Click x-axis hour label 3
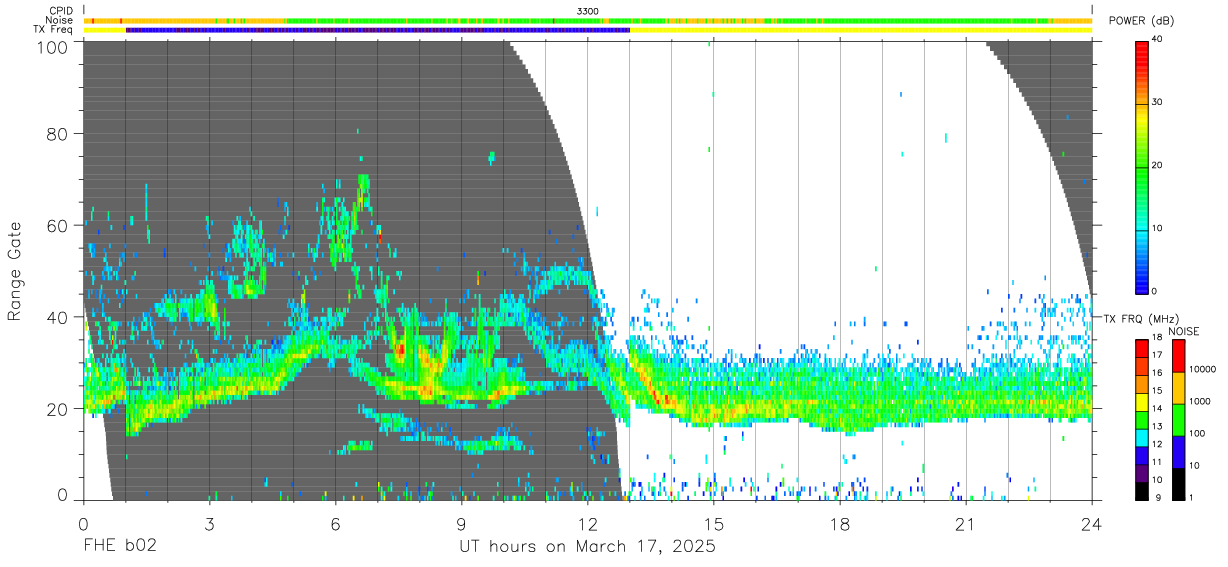This screenshot has width=1228, height=567. pyautogui.click(x=209, y=524)
